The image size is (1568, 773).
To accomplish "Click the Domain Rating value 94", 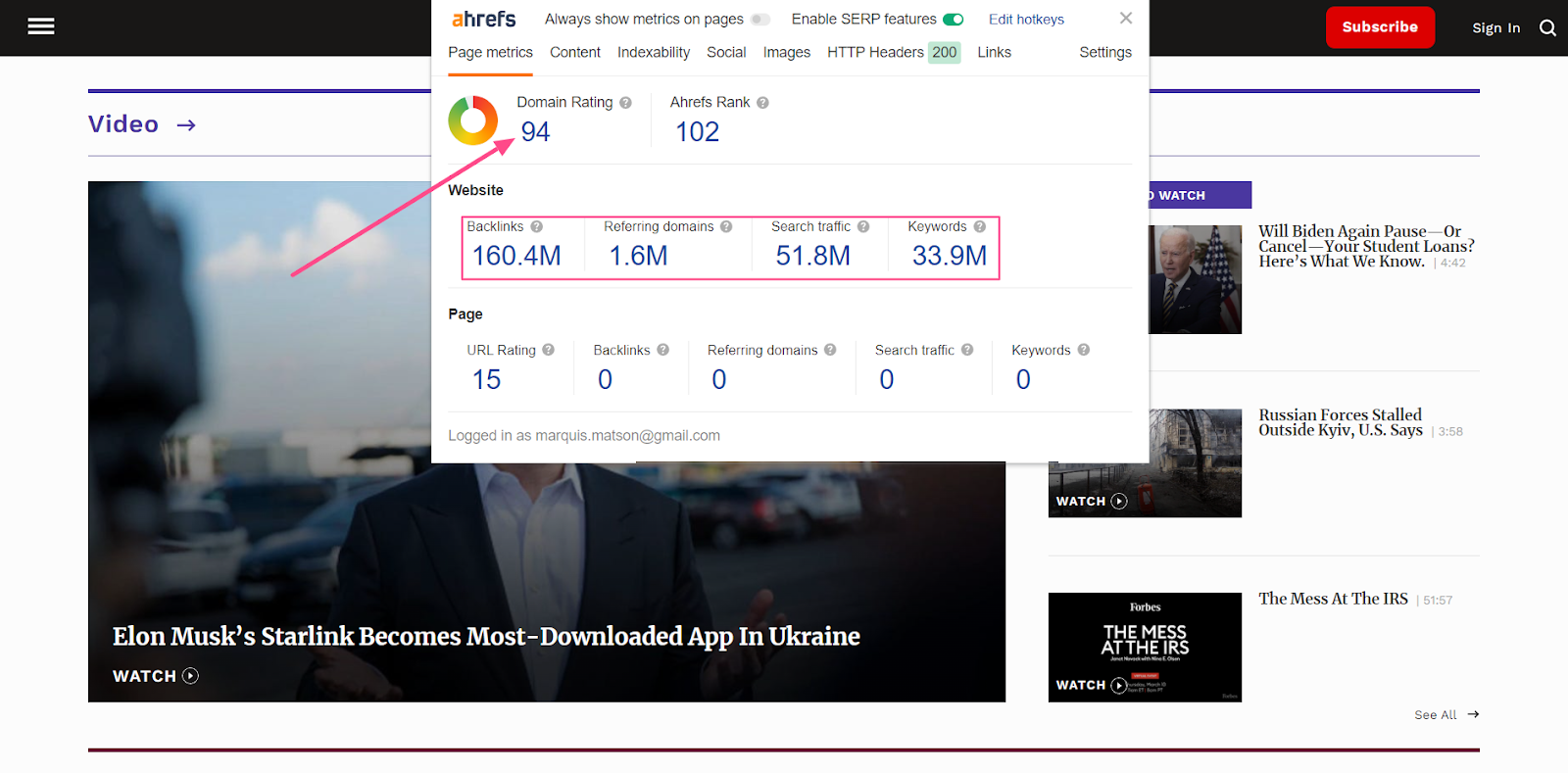I will (535, 131).
